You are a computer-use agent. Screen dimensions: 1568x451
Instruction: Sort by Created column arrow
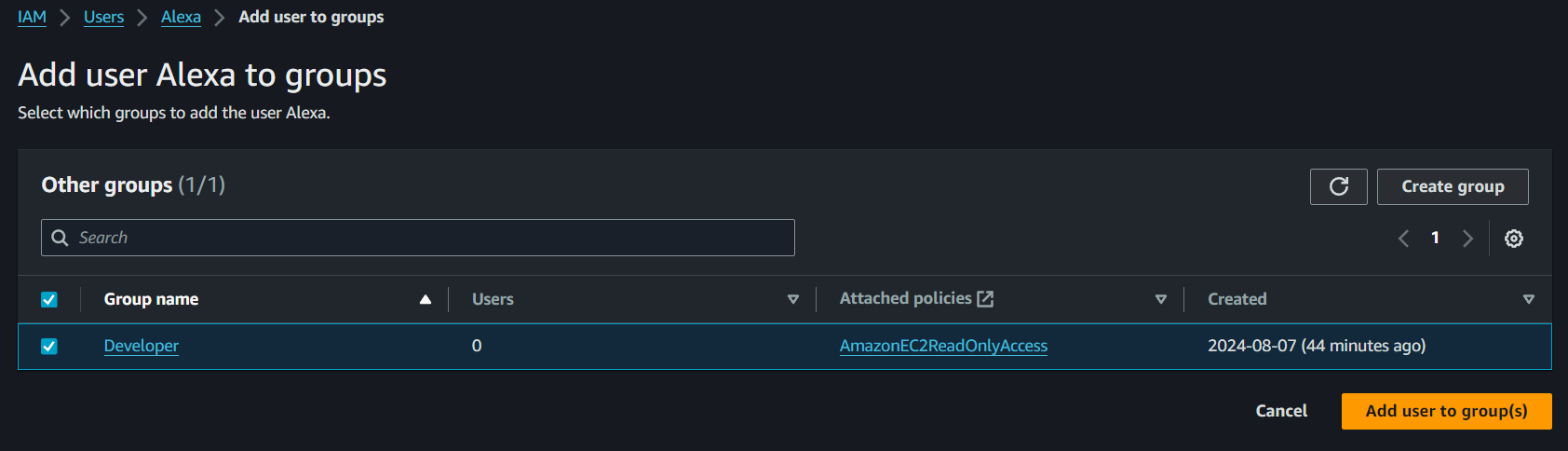pyautogui.click(x=1528, y=299)
